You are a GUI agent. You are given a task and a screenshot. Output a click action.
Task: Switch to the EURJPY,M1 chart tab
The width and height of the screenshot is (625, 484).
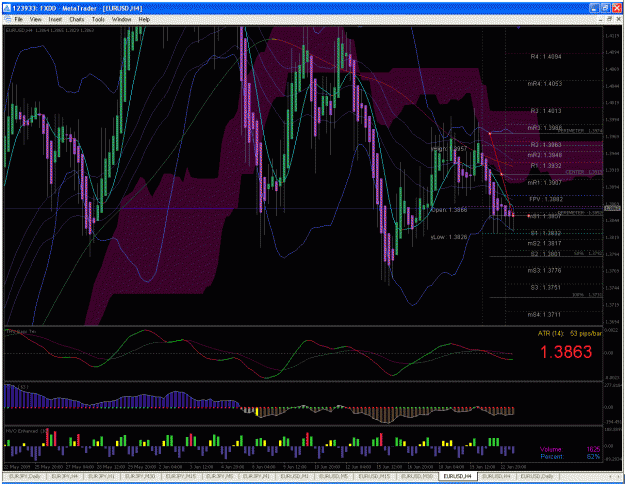coord(256,476)
